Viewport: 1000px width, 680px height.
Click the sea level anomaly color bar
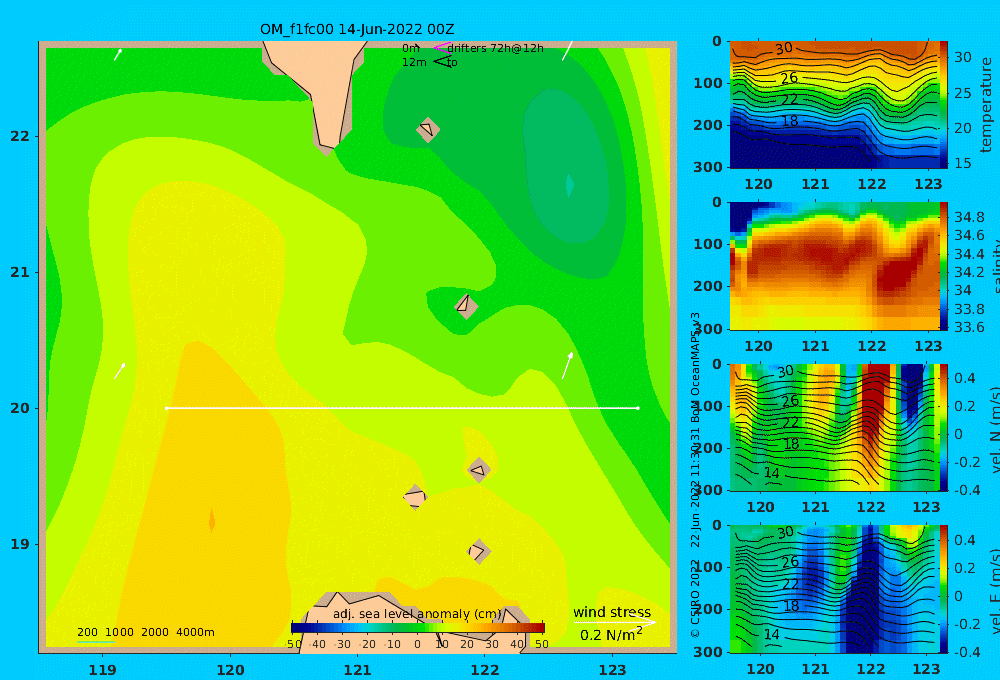[418, 627]
